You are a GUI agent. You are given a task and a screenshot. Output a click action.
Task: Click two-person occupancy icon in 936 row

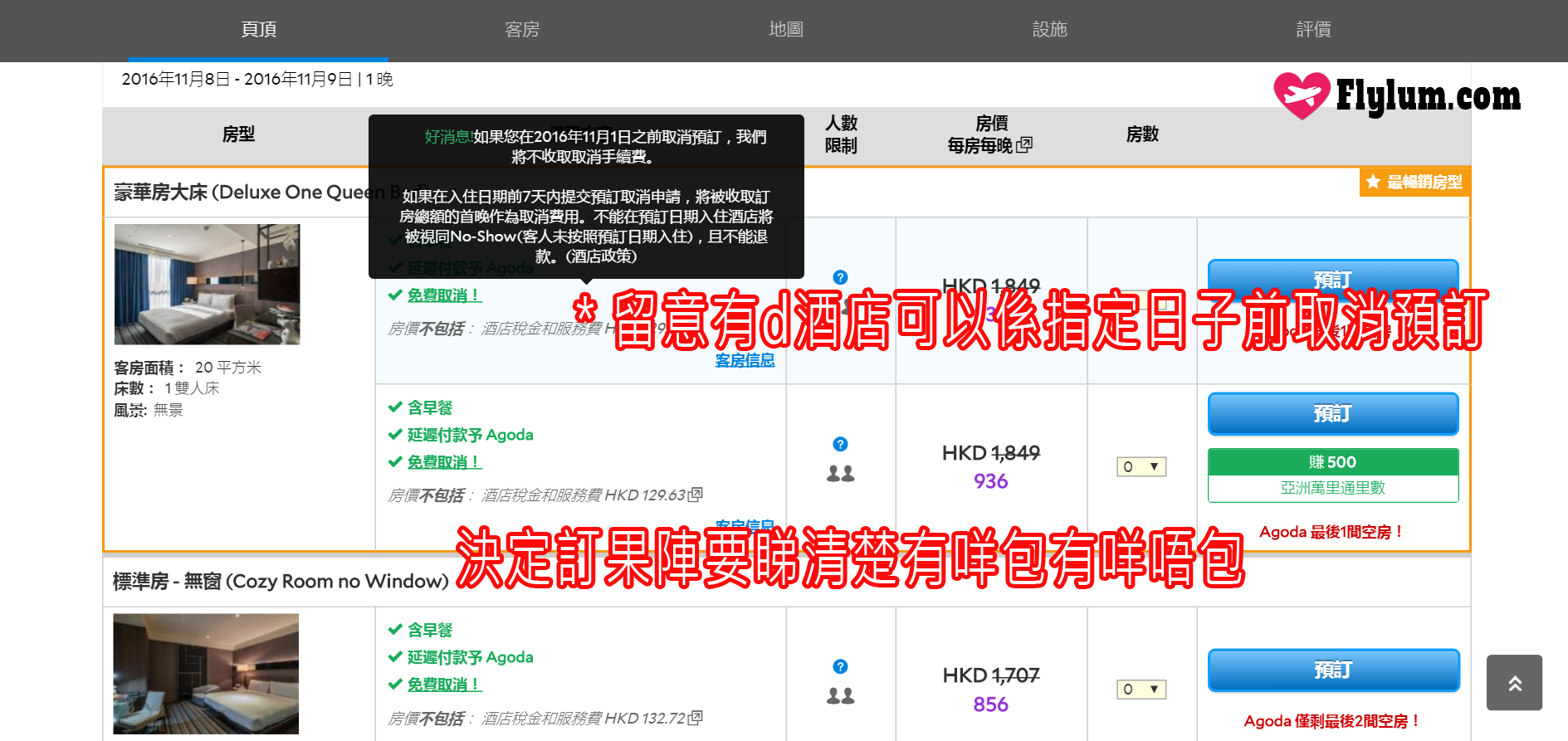[840, 474]
